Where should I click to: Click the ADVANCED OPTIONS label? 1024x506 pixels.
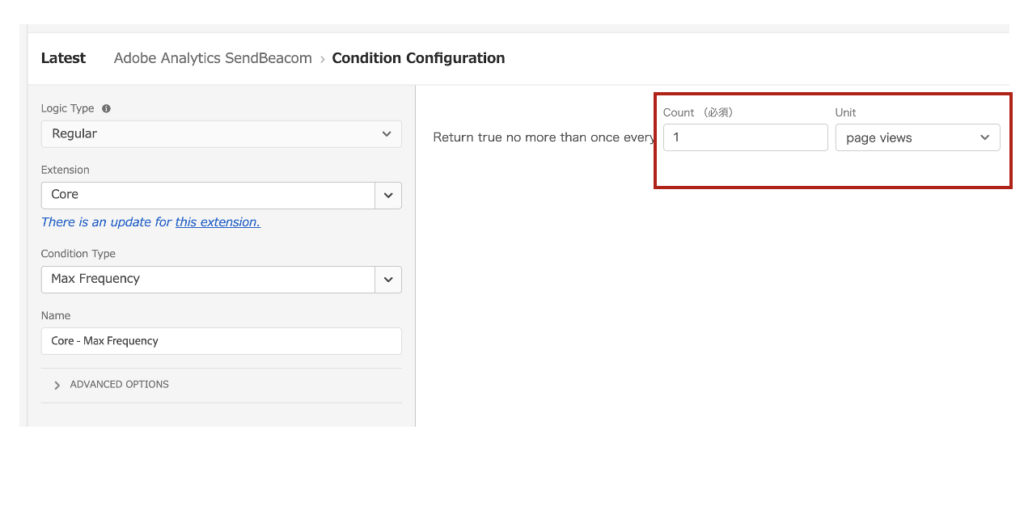click(x=119, y=385)
